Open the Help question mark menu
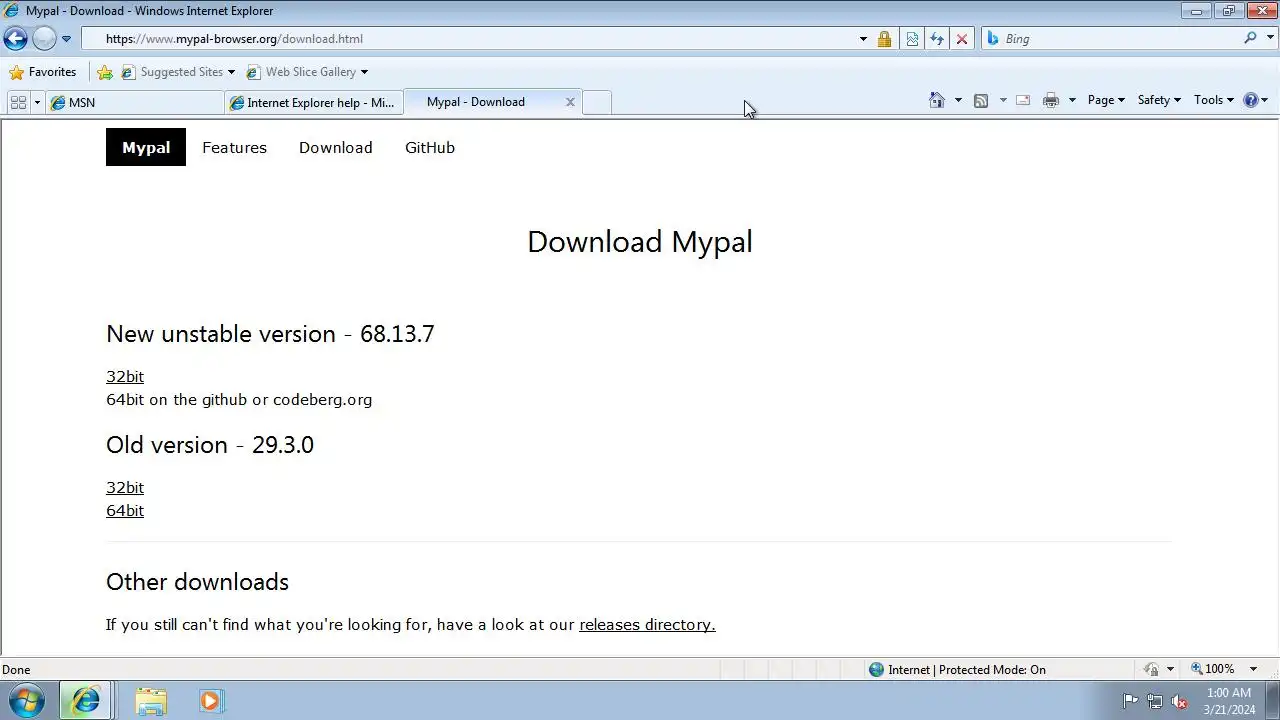Viewport: 1280px width, 720px height. [x=1255, y=100]
